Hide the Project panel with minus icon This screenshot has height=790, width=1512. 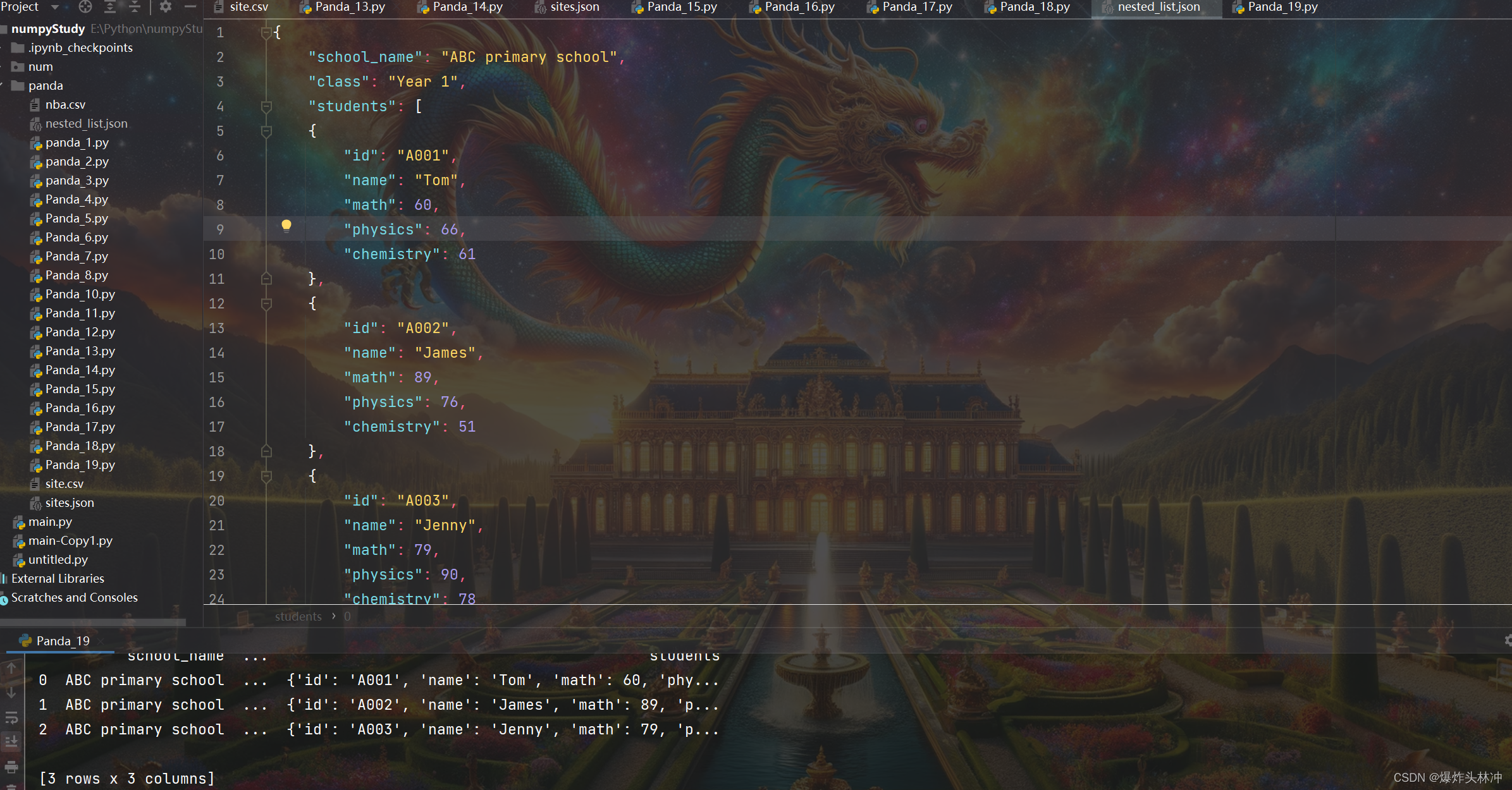190,7
